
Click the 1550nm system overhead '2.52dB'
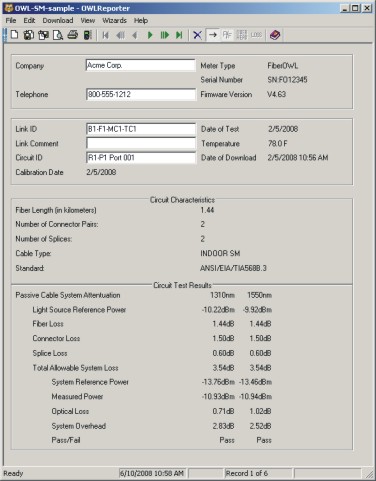260,426
